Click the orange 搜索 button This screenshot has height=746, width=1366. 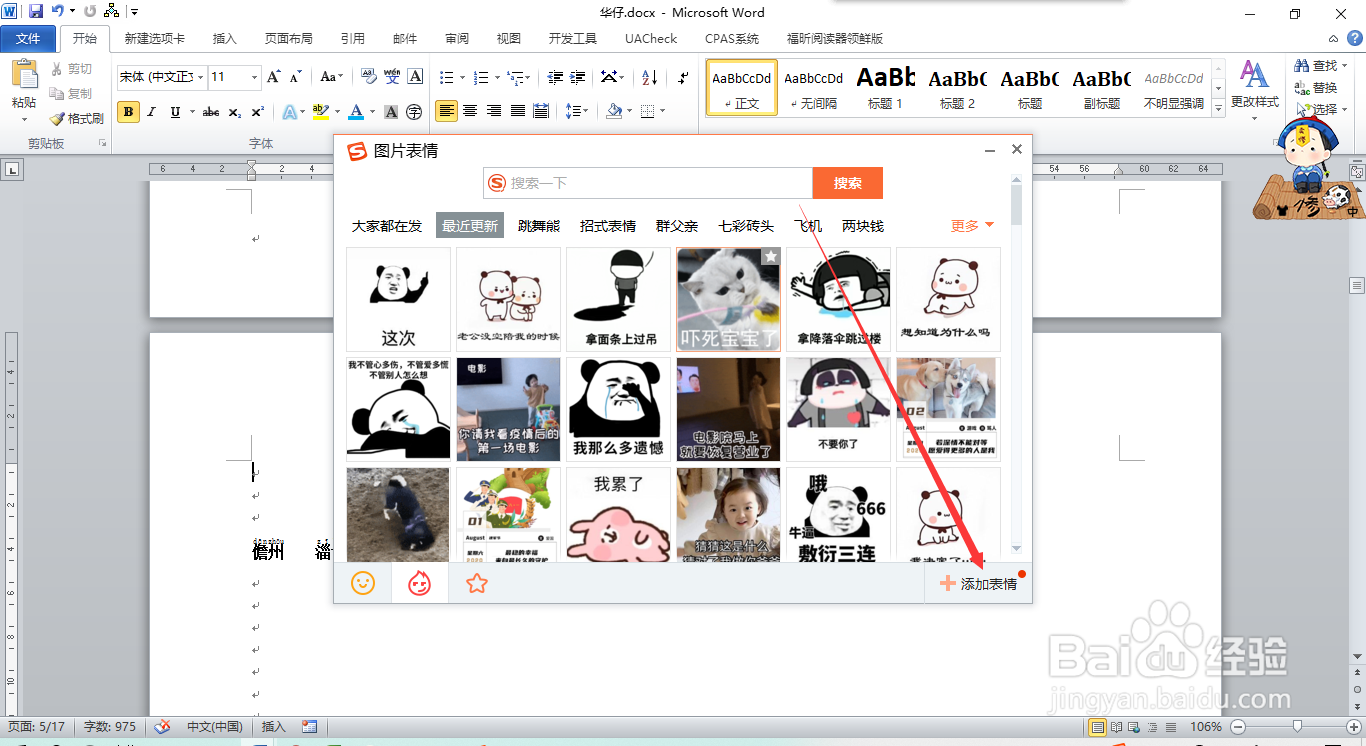[x=848, y=183]
